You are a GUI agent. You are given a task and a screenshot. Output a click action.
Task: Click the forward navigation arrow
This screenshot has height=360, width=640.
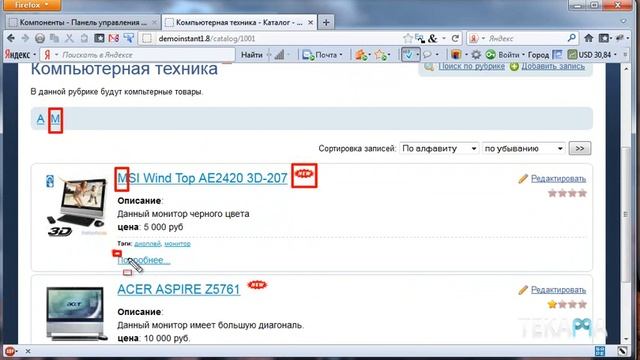25,38
